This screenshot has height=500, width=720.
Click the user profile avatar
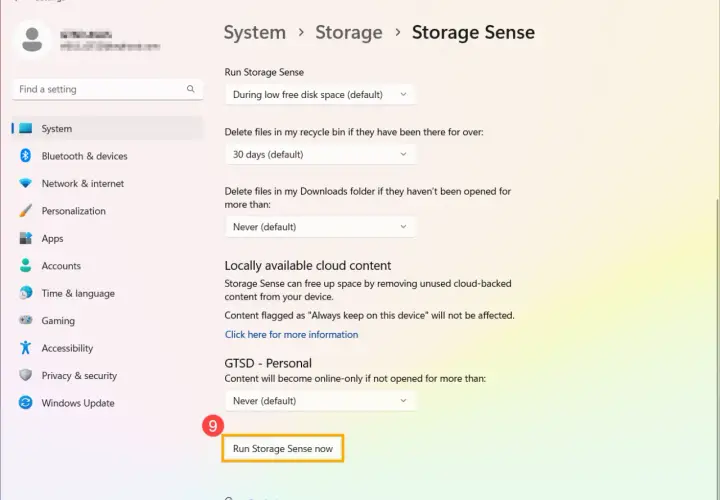32,39
